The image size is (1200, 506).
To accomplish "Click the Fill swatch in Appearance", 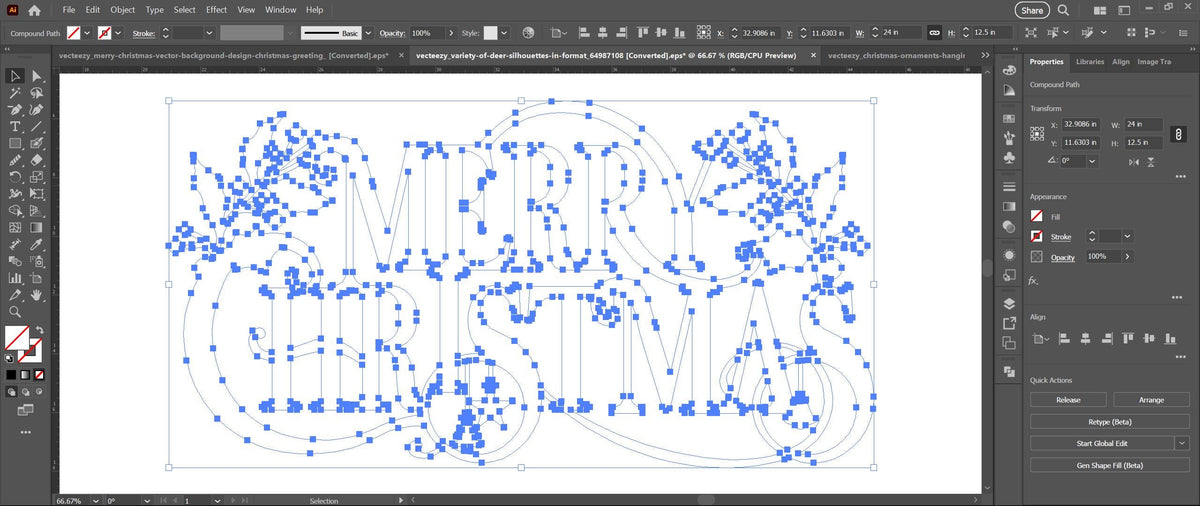I will pyautogui.click(x=1037, y=216).
